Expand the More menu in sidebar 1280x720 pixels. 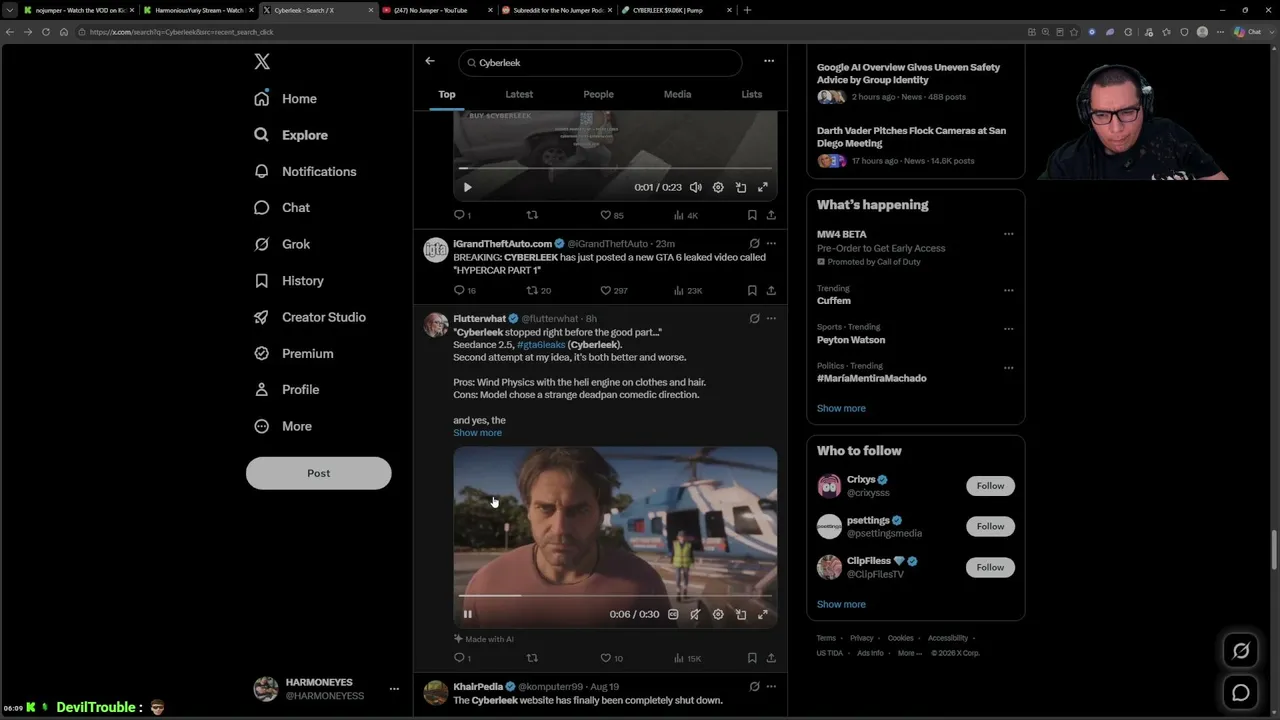(284, 426)
